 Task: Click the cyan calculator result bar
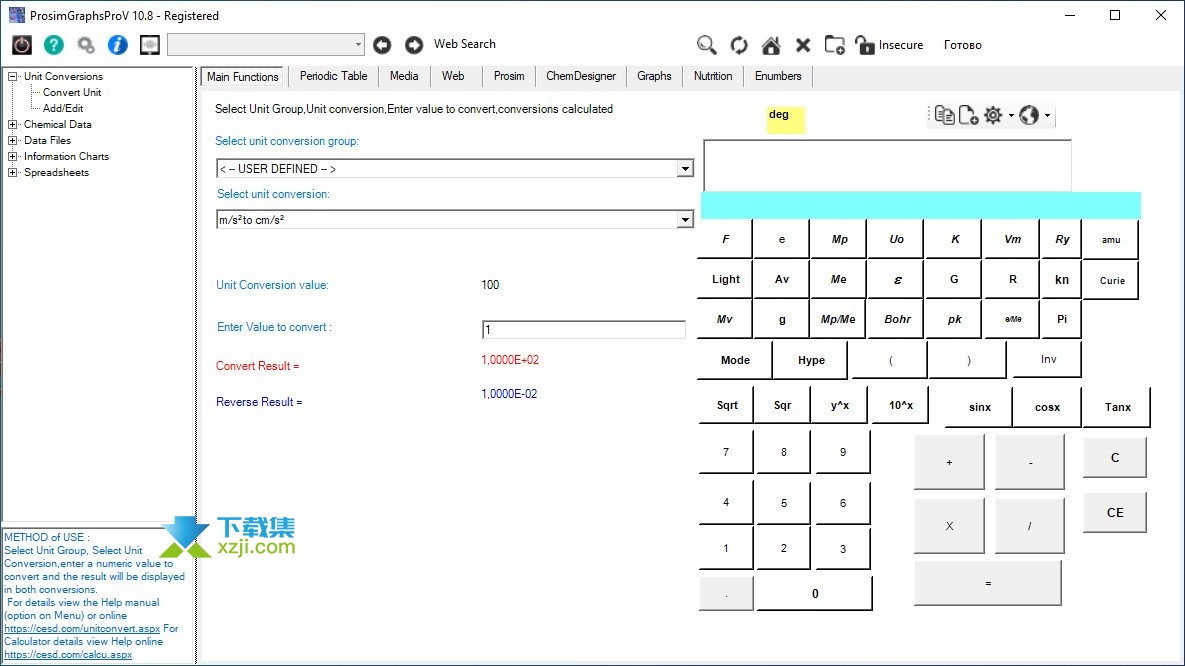[920, 206]
